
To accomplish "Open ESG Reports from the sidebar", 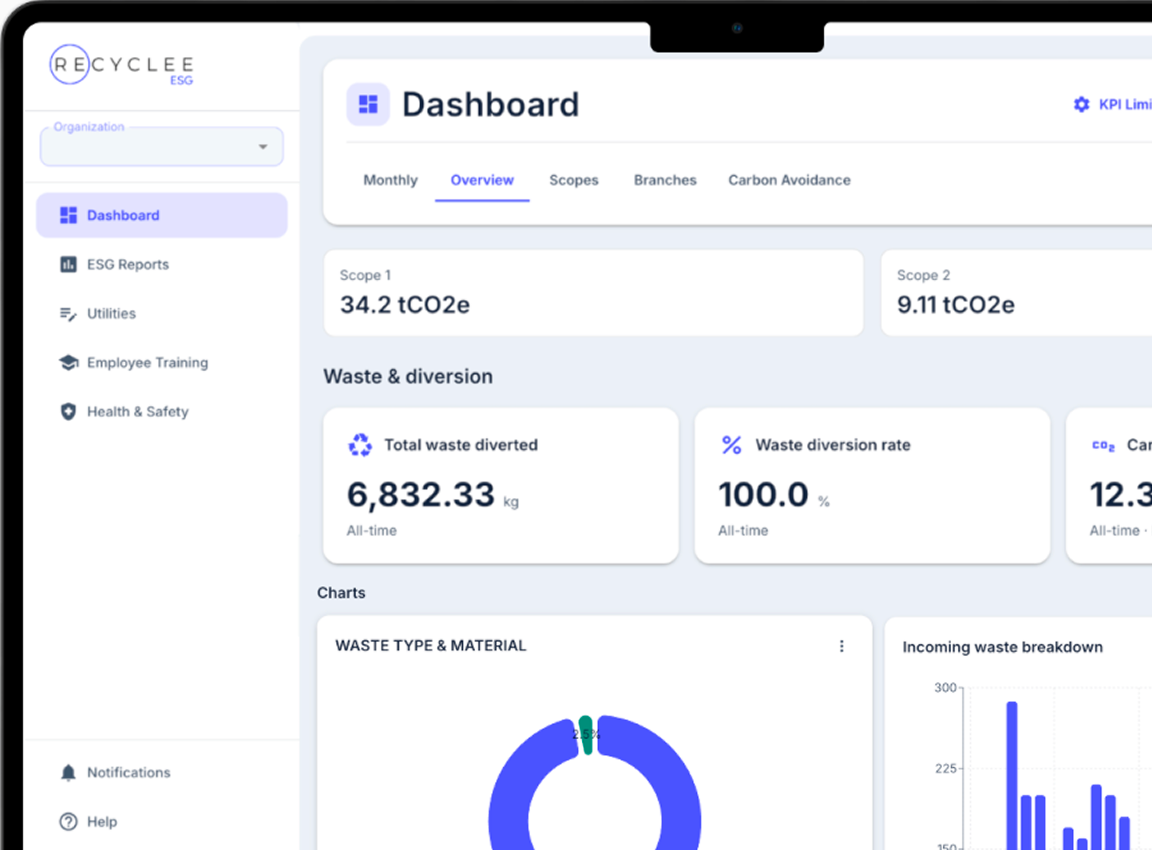I will (162, 264).
